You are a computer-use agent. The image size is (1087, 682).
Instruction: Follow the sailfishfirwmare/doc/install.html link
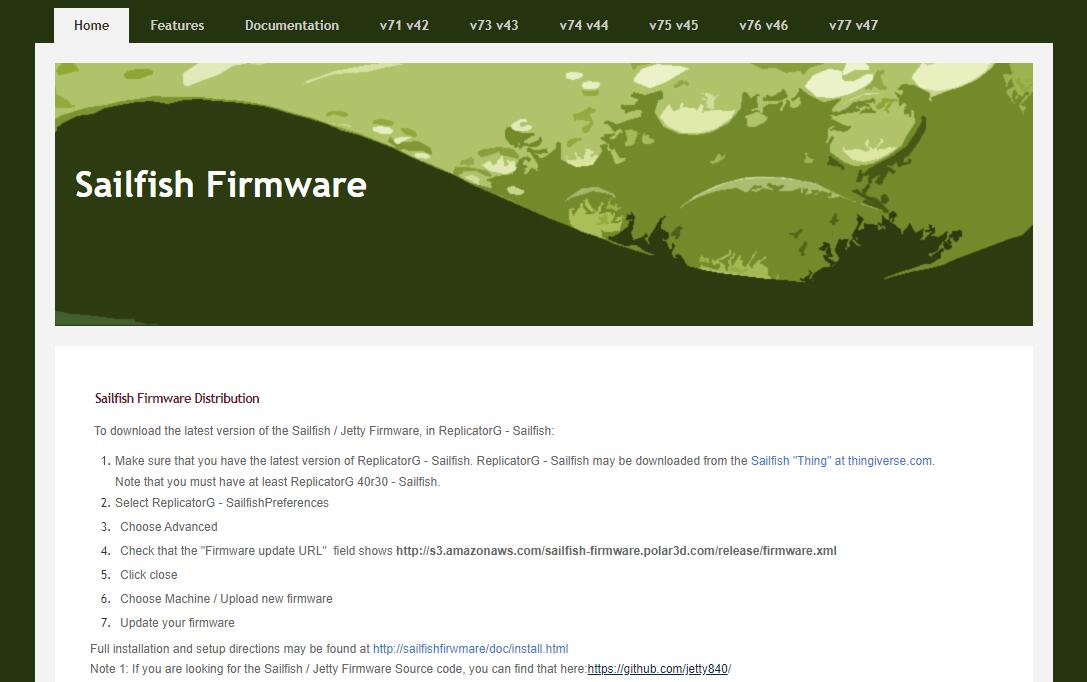(x=471, y=649)
